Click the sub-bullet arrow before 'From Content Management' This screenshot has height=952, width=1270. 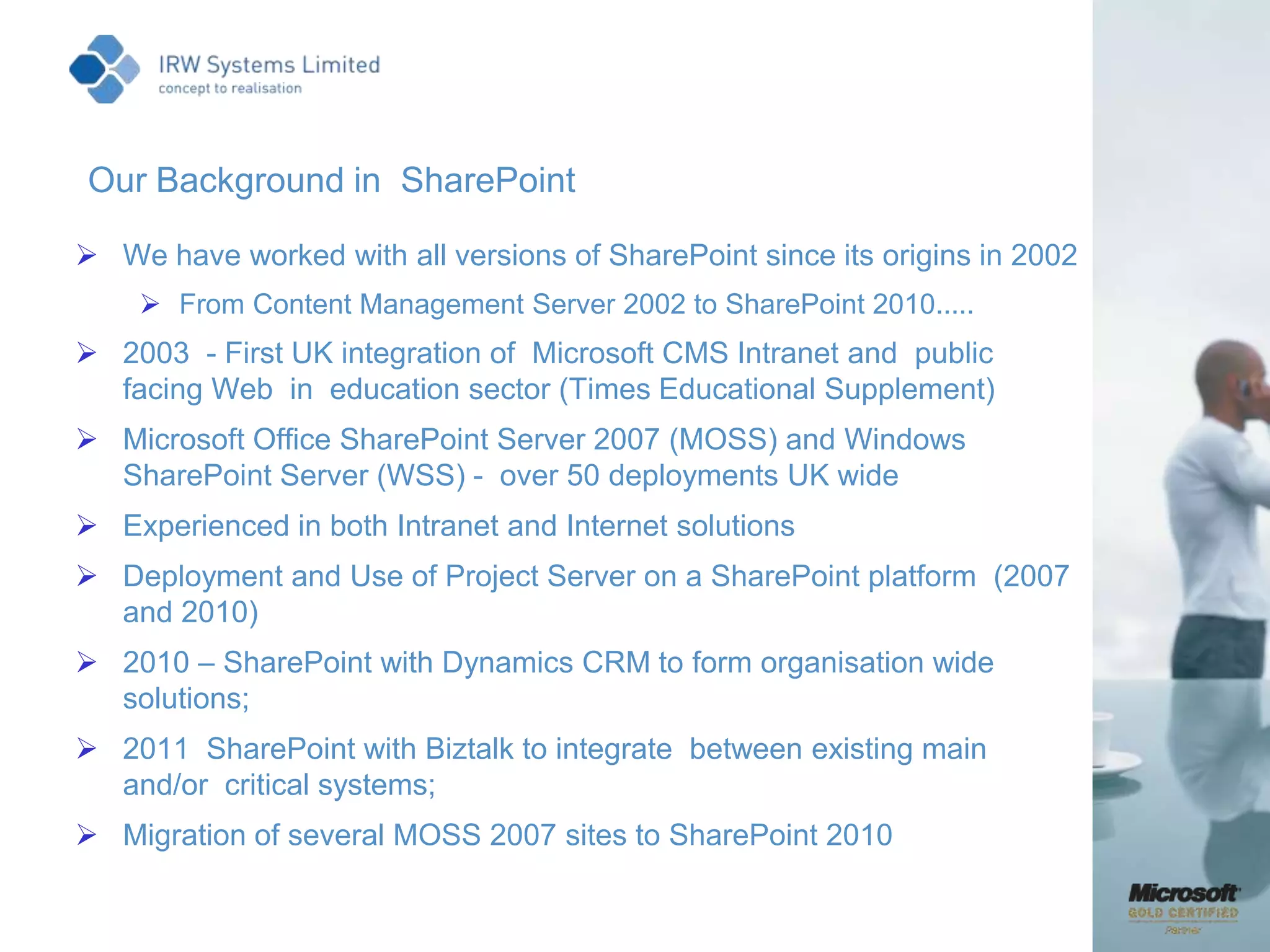coord(150,304)
